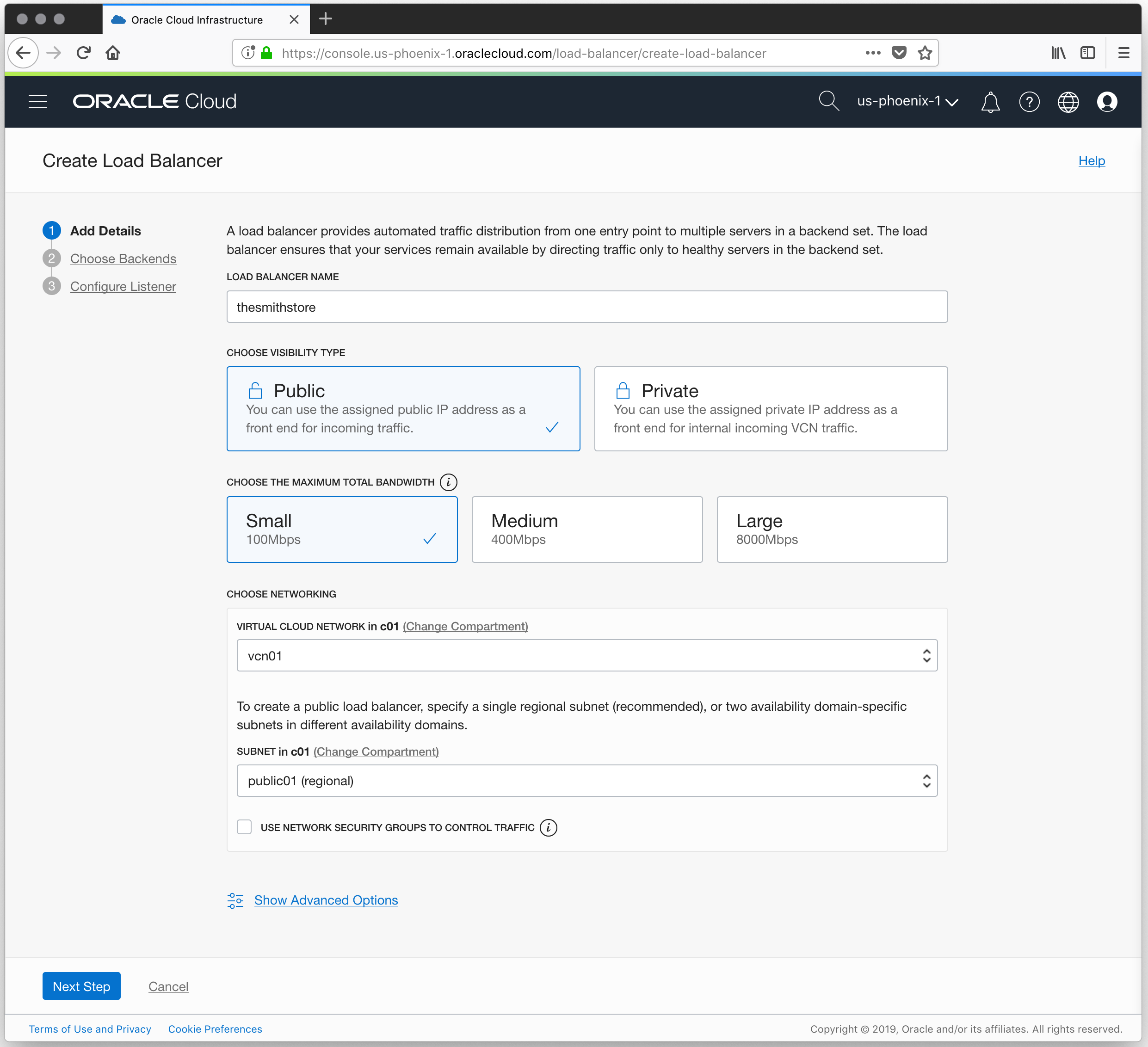Image resolution: width=1148 pixels, height=1047 pixels.
Task: Open the vcn01 virtual cloud network dropdown
Action: [x=586, y=655]
